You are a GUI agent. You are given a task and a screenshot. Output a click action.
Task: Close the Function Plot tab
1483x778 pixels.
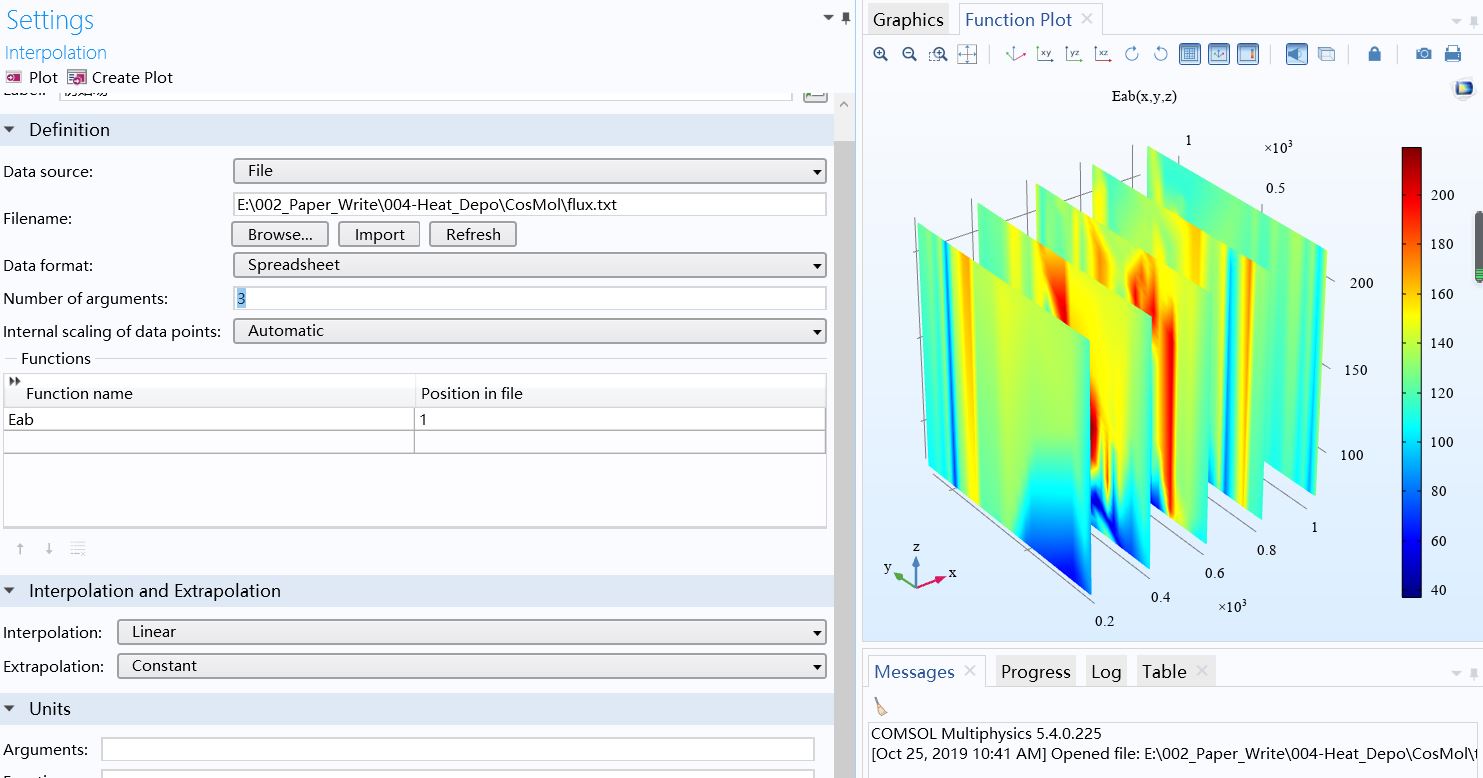[1087, 18]
